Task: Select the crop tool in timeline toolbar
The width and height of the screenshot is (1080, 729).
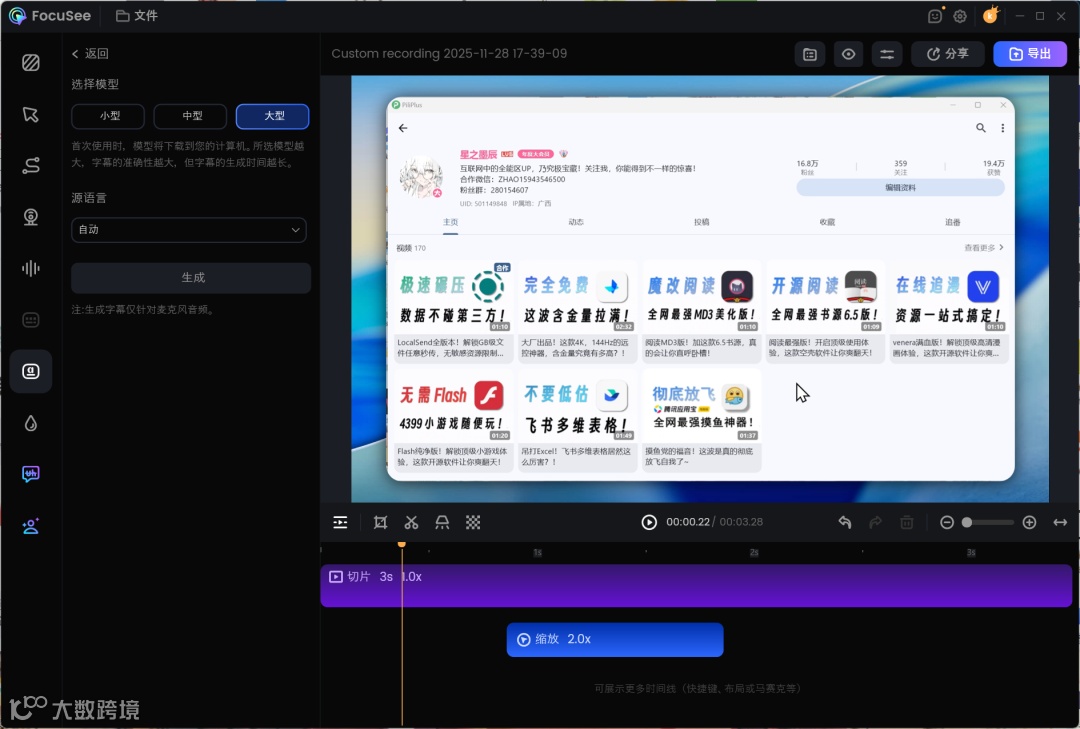Action: [380, 522]
